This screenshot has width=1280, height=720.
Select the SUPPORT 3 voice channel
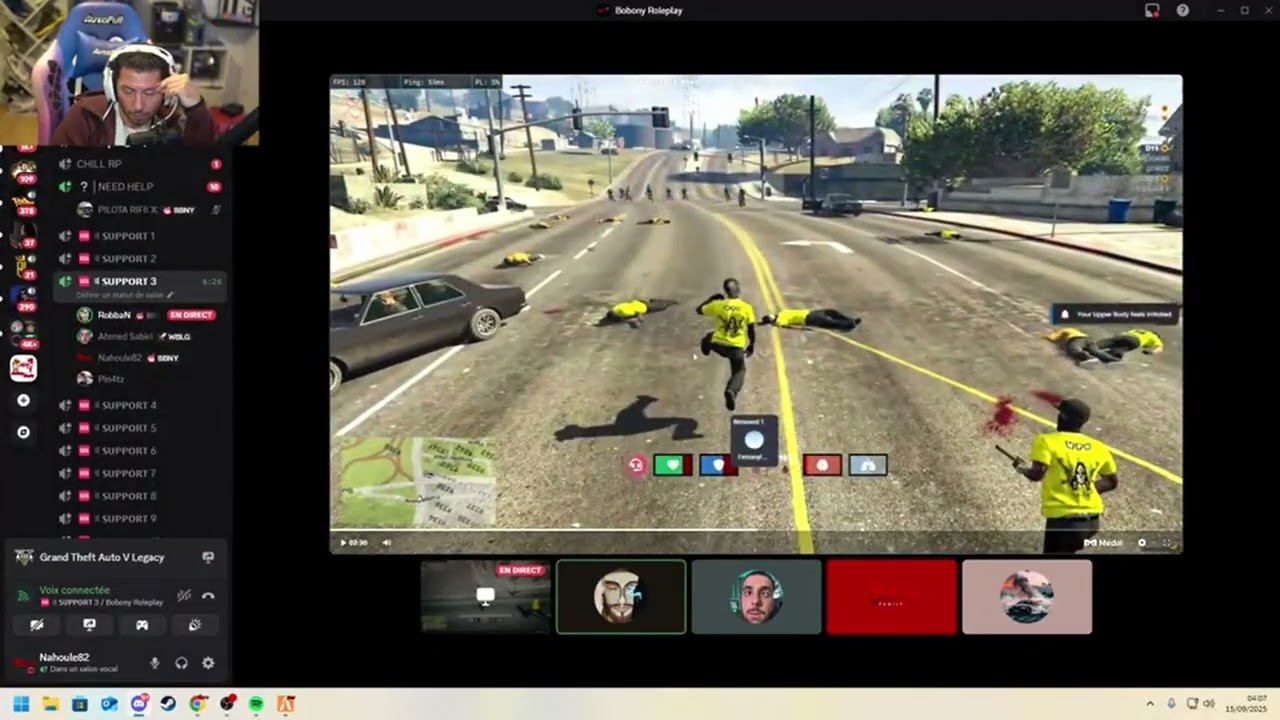point(140,282)
